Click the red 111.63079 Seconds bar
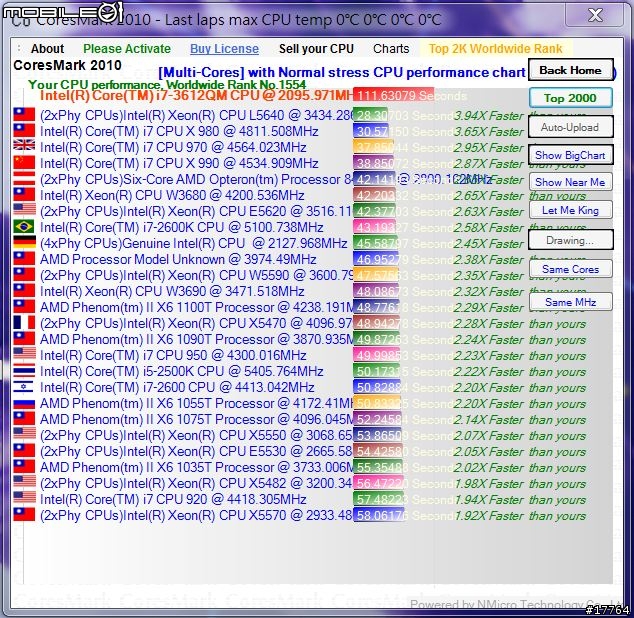Viewport: 634px width, 618px height. point(393,95)
